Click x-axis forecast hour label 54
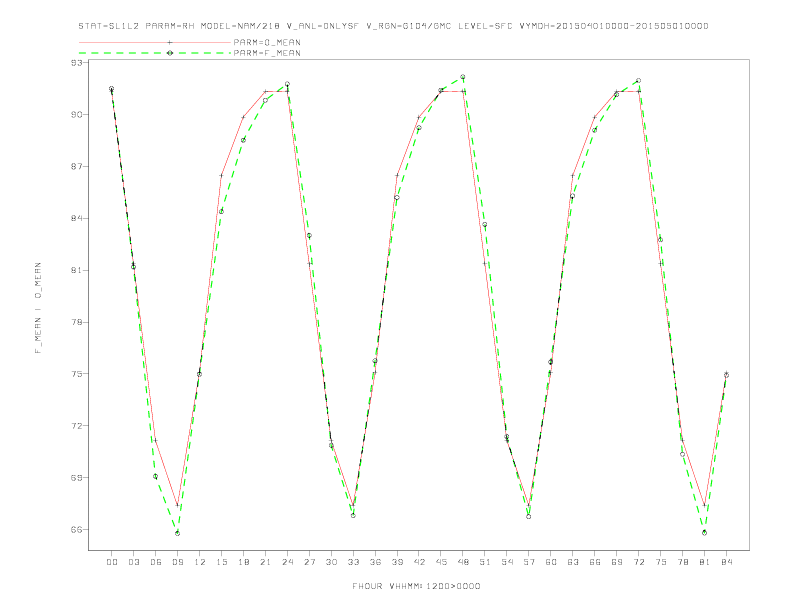Image resolution: width=792 pixels, height=612 pixels. click(x=507, y=562)
